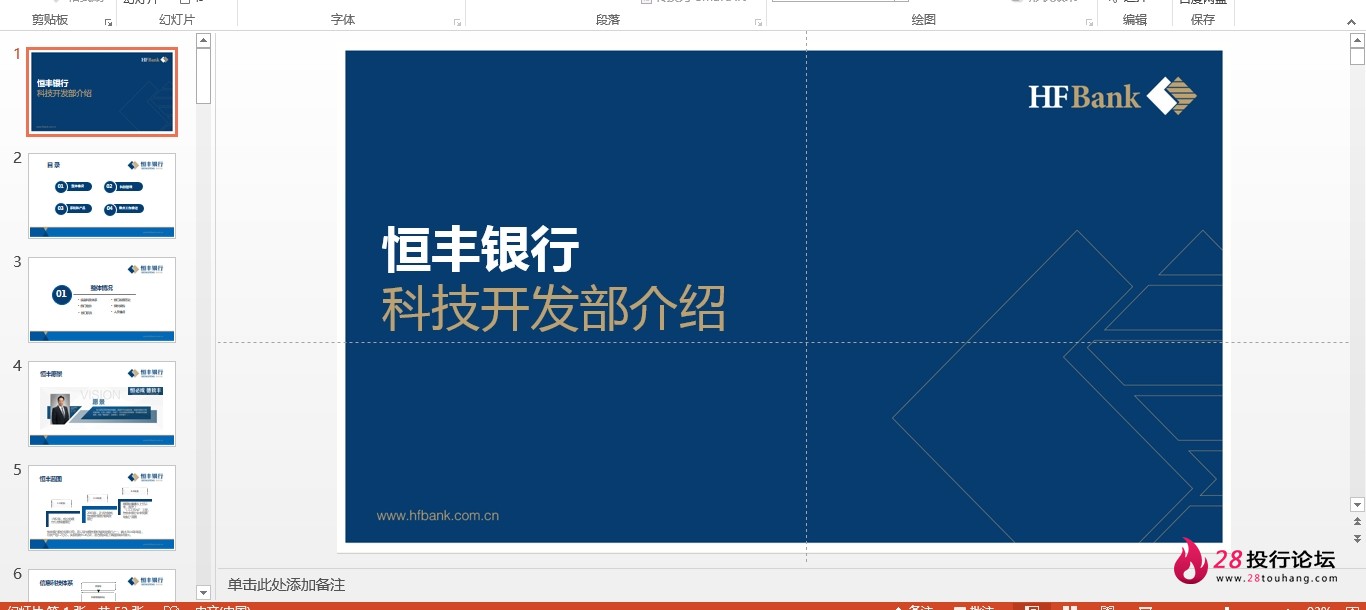This screenshot has width=1366, height=610.
Task: Click the 段落 ribbon group label
Action: pyautogui.click(x=608, y=20)
